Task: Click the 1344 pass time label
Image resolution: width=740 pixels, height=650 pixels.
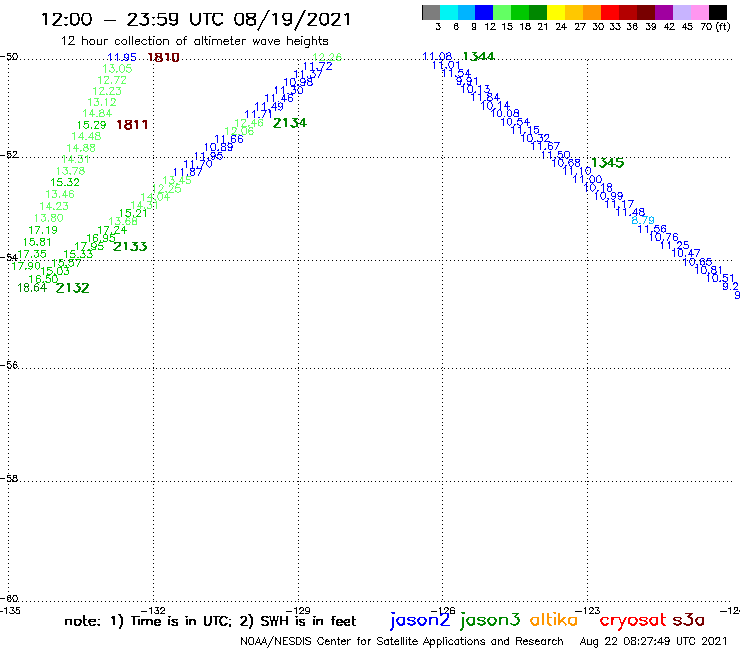Action: tap(479, 57)
